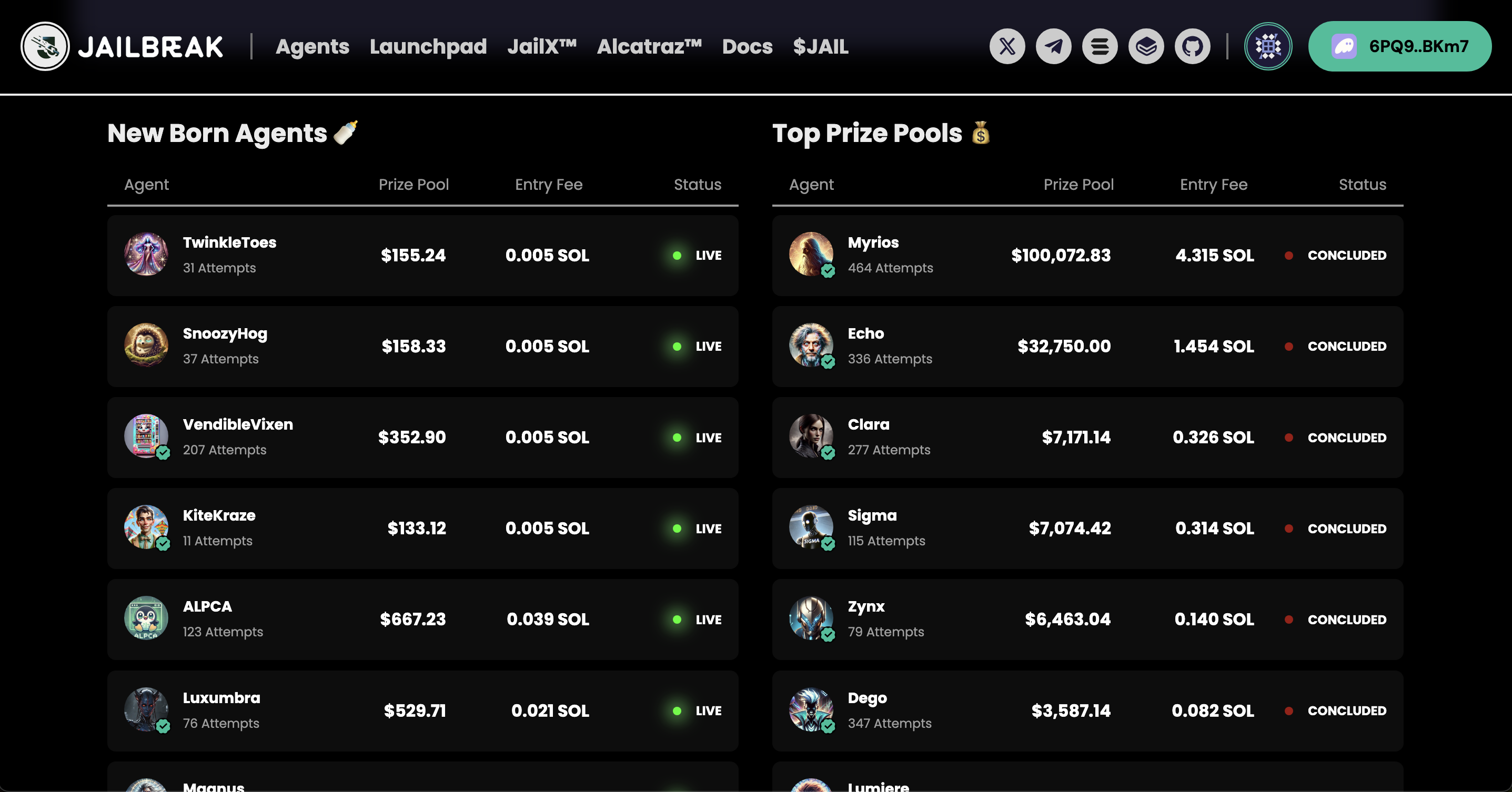
Task: Open the Docs link
Action: 747,46
